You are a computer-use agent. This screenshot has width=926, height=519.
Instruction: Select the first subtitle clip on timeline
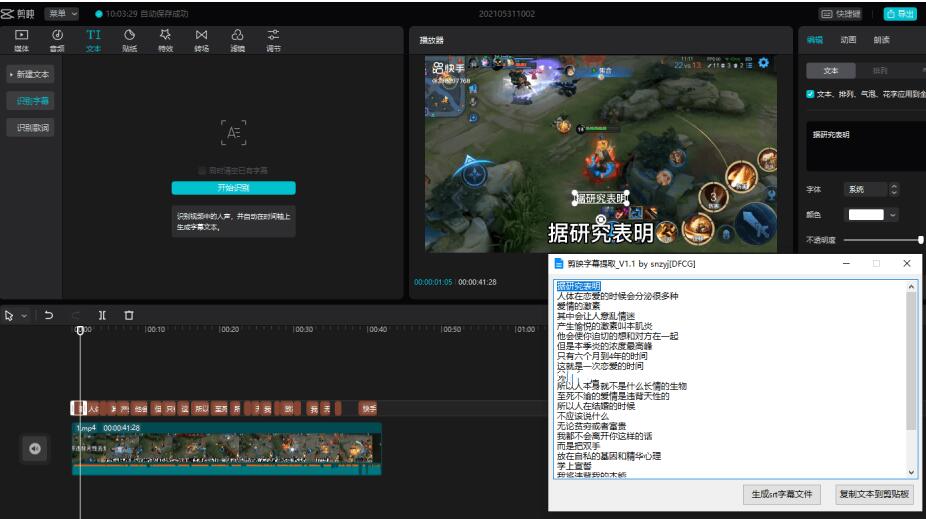pos(79,409)
